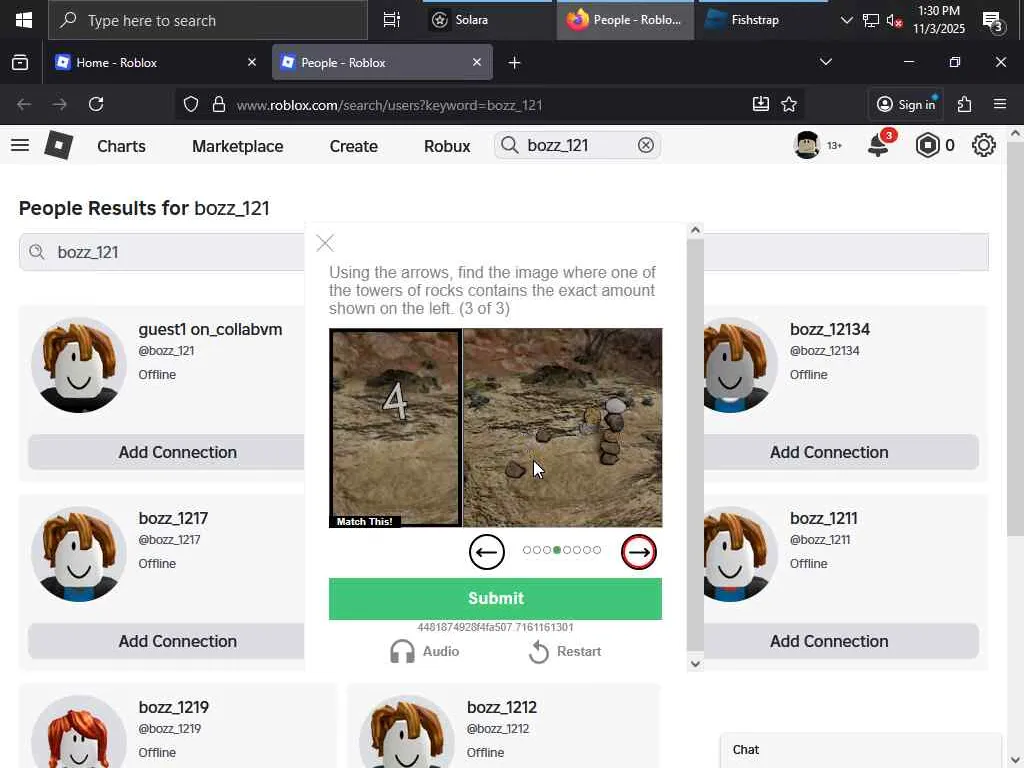Open guest1 on_collabvm avatar thumbnail

[79, 365]
